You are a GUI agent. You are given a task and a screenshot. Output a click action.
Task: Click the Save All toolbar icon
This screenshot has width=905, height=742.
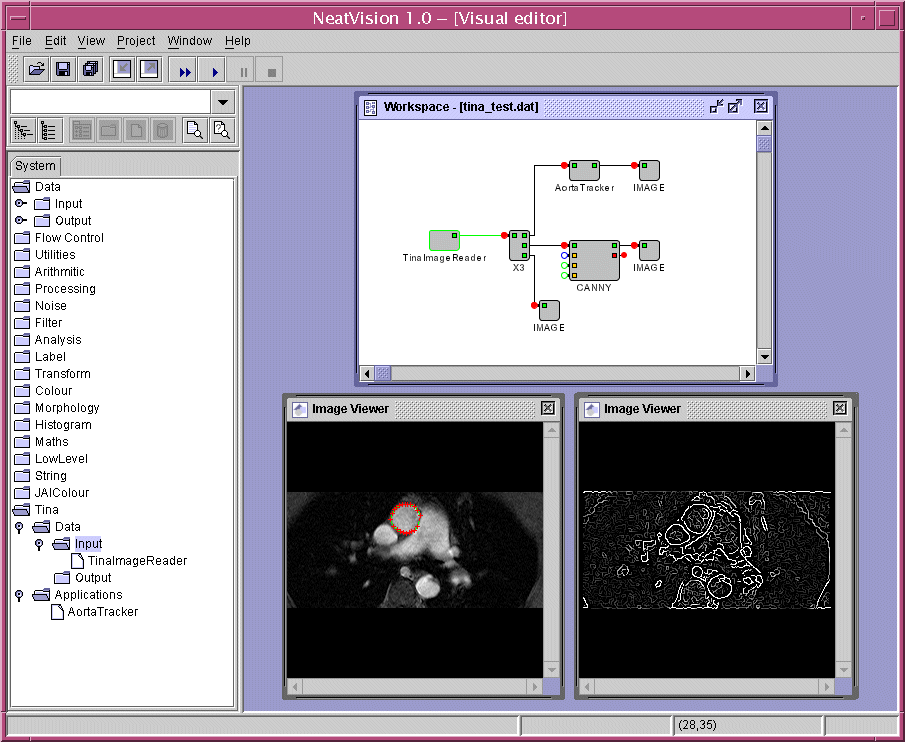coord(90,69)
